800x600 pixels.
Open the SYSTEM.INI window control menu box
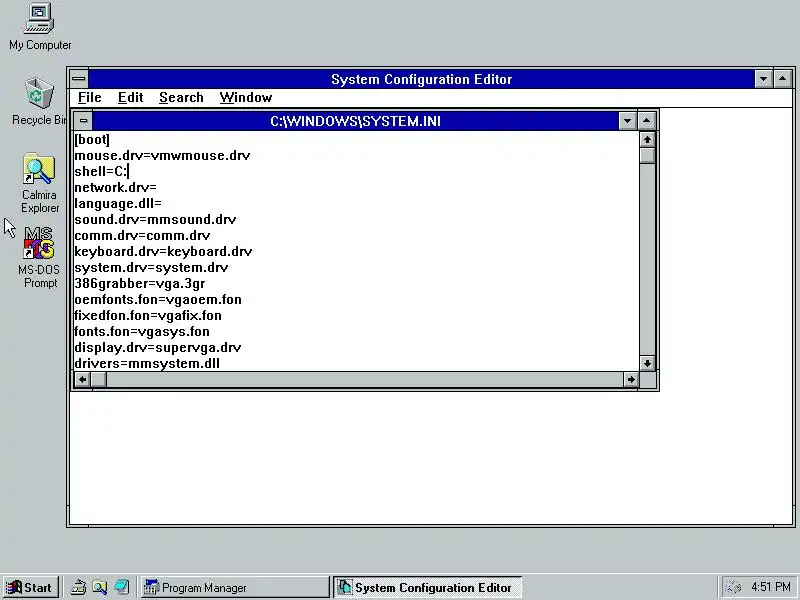(83, 121)
